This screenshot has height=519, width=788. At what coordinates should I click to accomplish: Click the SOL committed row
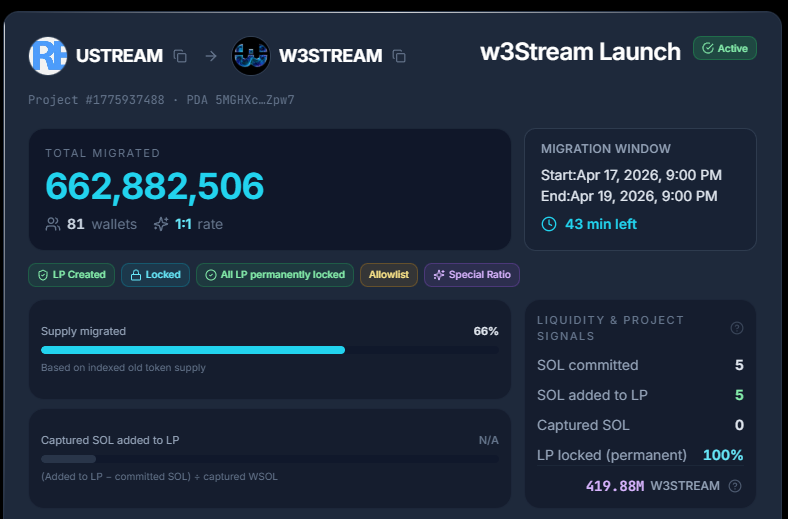click(640, 365)
